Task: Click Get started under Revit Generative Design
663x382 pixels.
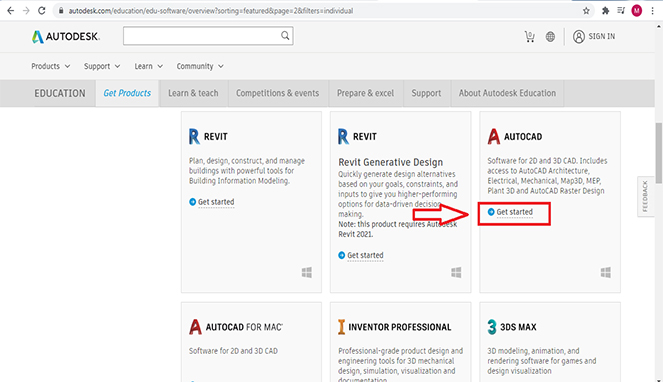Action: [365, 256]
